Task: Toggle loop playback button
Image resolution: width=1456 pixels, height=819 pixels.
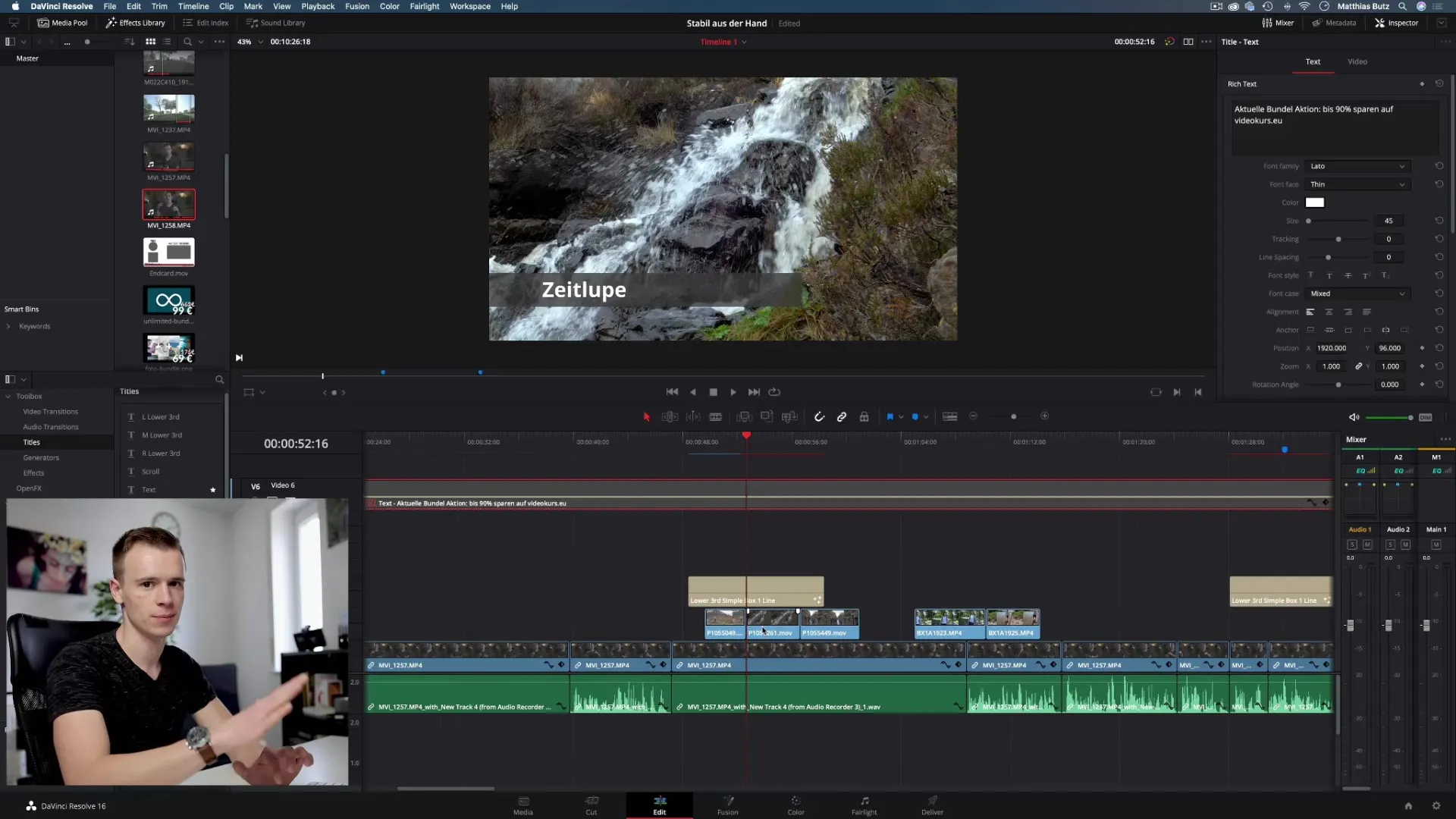Action: (x=774, y=392)
